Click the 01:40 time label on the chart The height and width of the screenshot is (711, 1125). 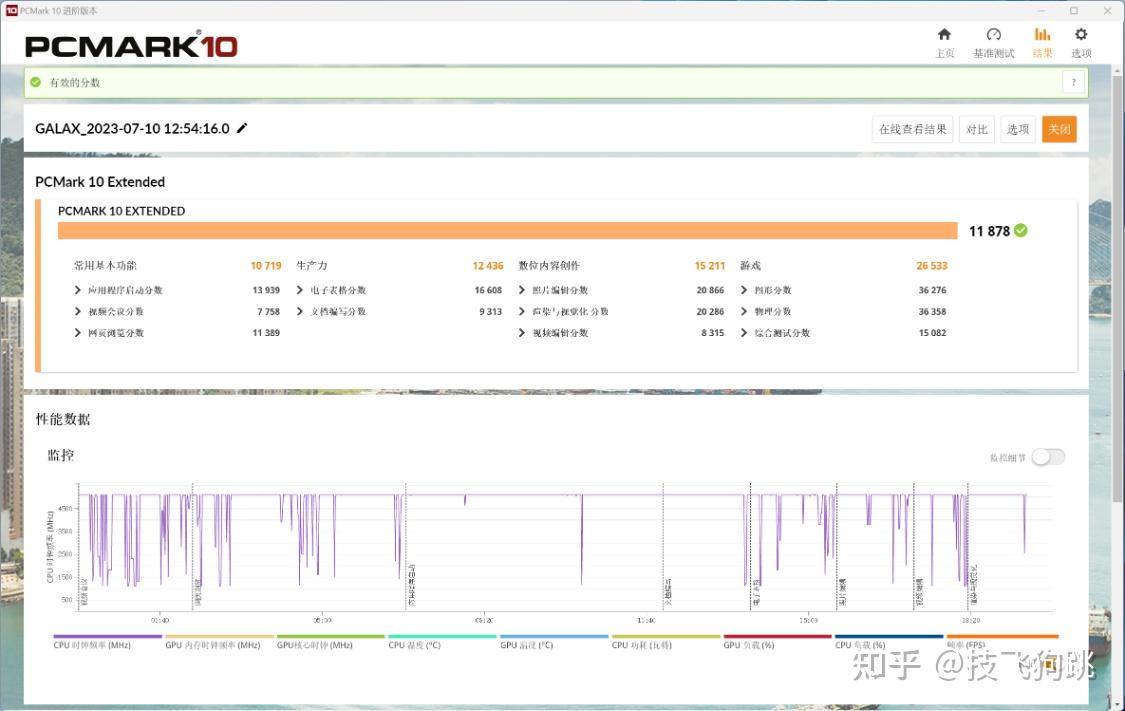tap(160, 620)
